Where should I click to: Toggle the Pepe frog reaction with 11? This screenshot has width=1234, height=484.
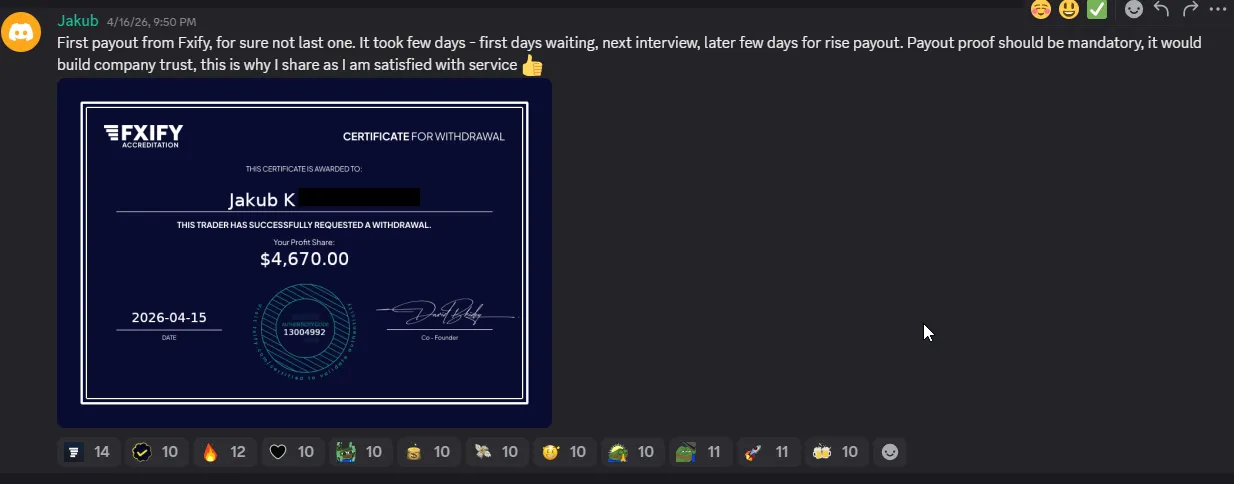click(700, 452)
